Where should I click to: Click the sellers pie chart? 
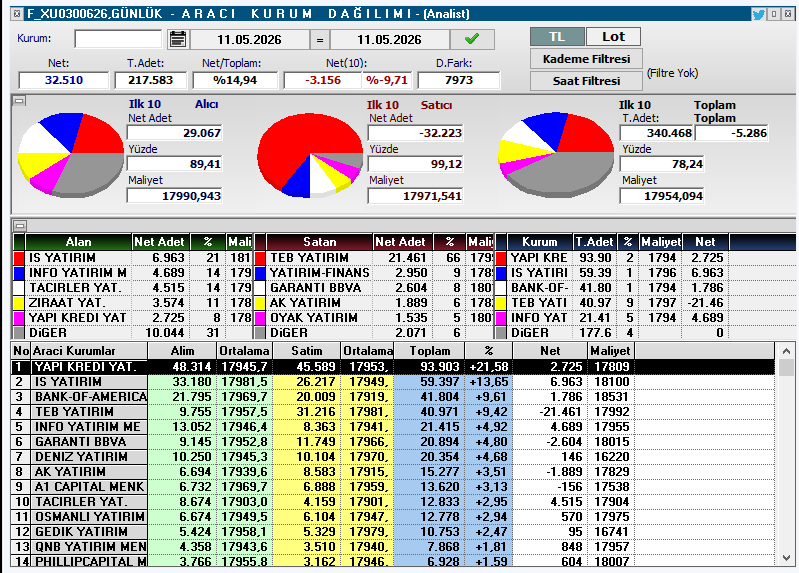click(310, 154)
